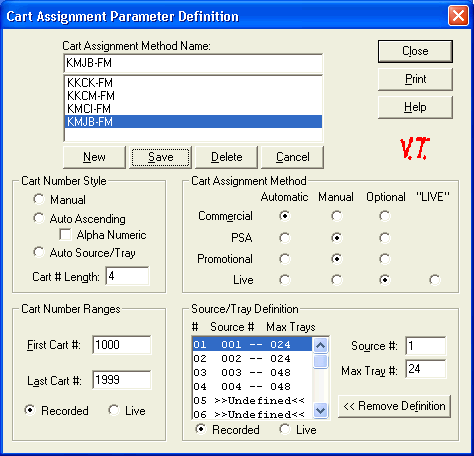Set Promotional to Optional

coord(385,259)
